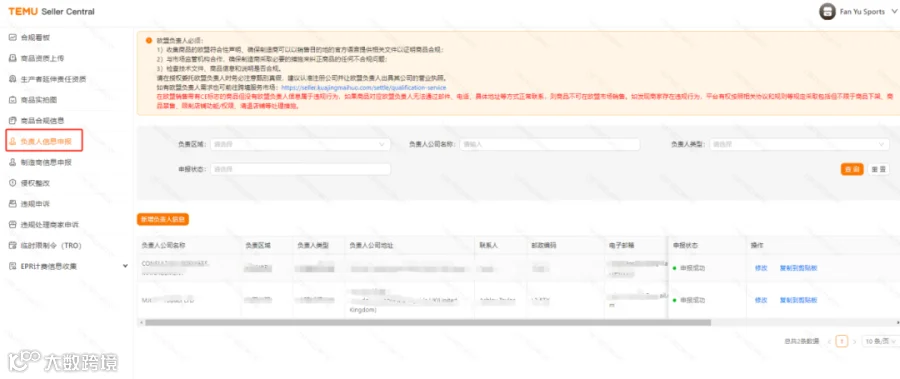Click the 生产者延伸责任资质 sidebar icon

point(13,79)
